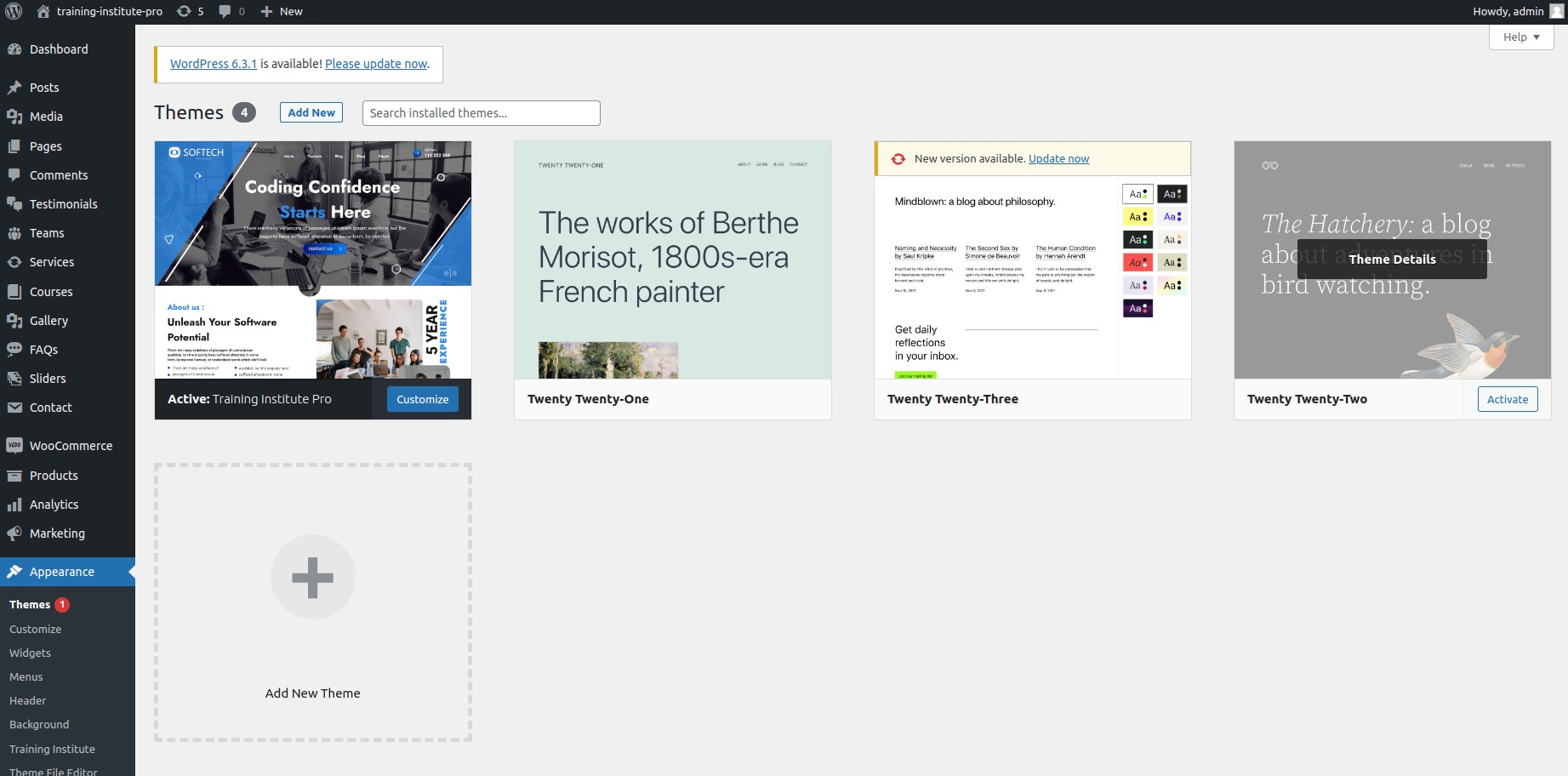Click the WordPress 6.3.1 link
The width and height of the screenshot is (1568, 776).
pyautogui.click(x=214, y=64)
